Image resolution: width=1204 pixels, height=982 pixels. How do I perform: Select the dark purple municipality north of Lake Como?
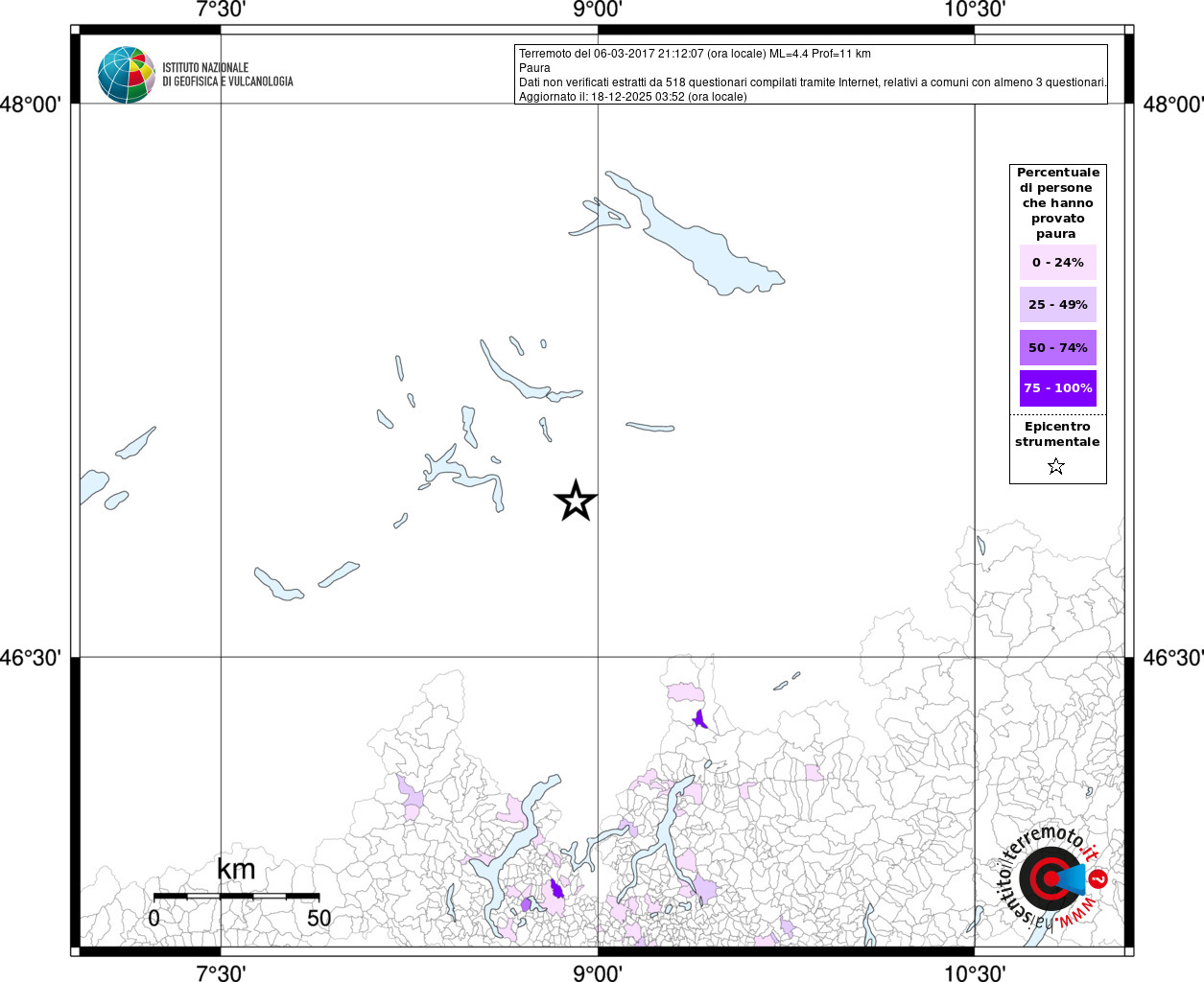700,718
